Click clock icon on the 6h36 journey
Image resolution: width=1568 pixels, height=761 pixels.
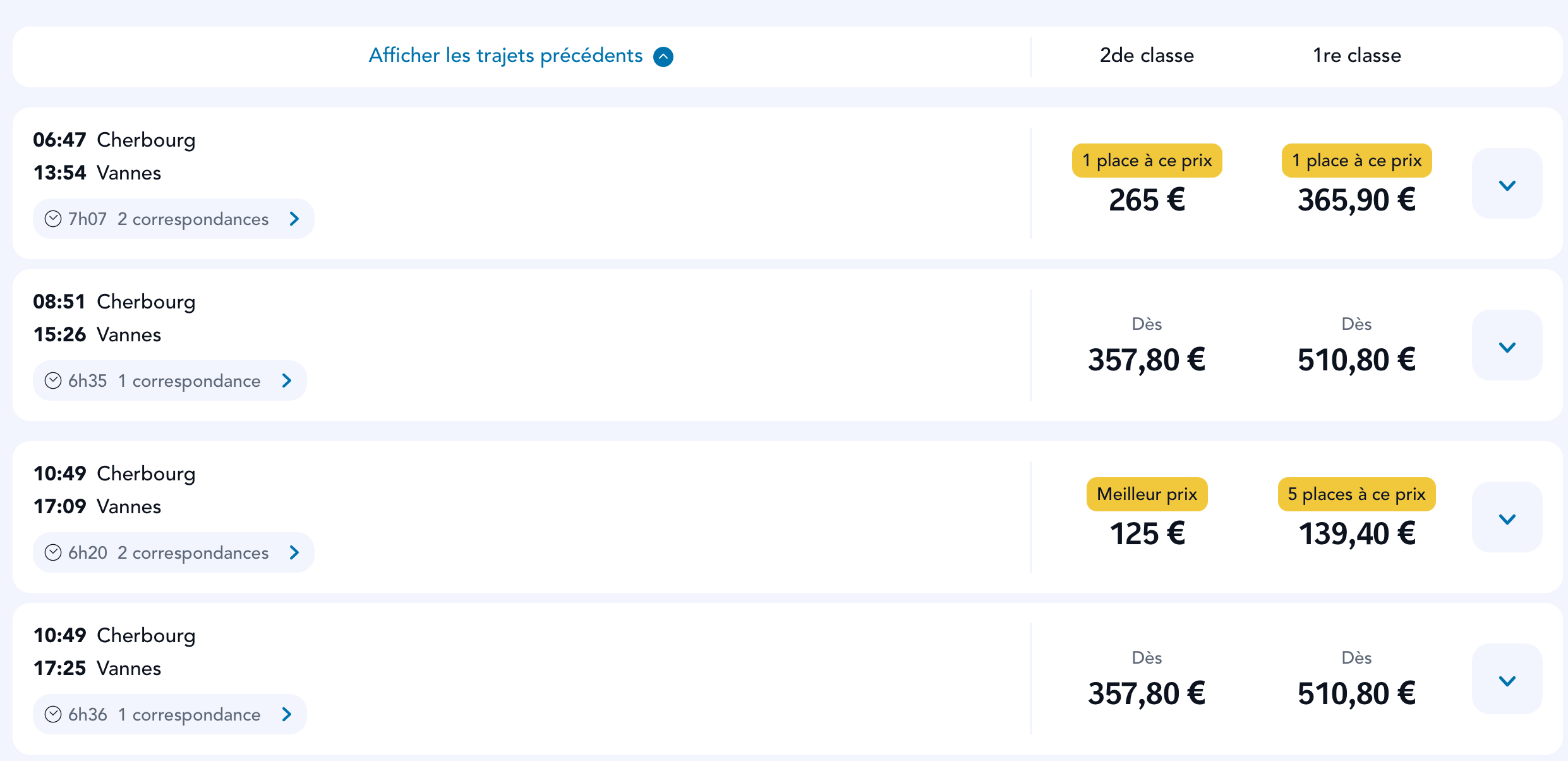pos(53,714)
